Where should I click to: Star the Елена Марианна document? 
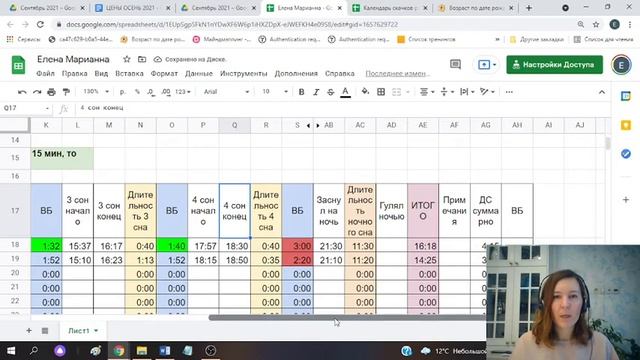point(127,59)
